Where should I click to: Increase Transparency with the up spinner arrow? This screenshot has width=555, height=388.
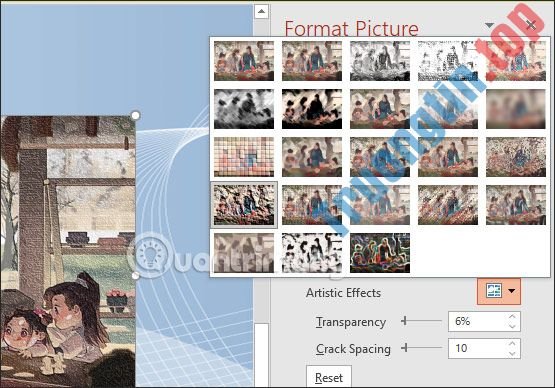[512, 316]
